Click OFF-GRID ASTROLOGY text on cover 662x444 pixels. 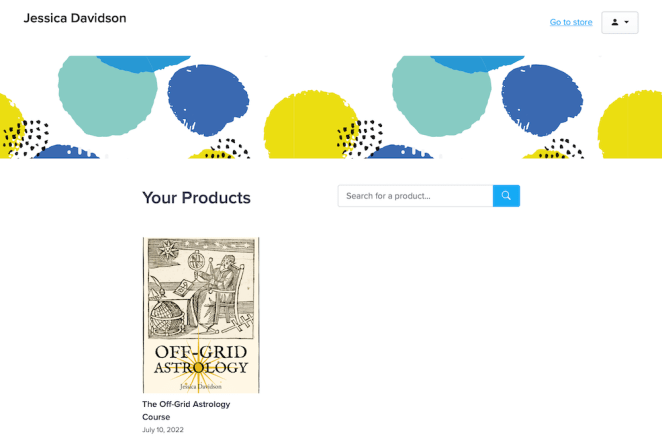point(201,360)
